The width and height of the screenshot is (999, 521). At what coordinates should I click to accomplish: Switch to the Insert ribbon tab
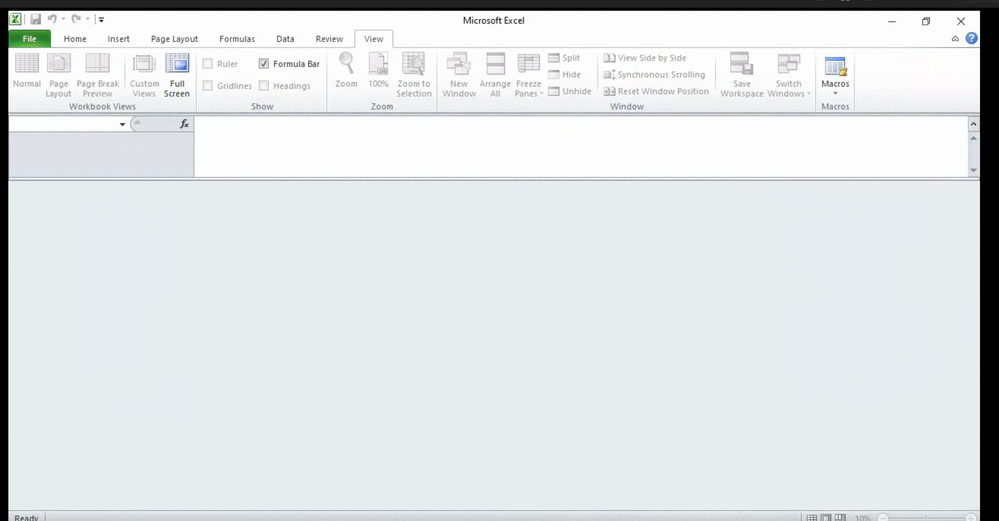click(x=119, y=39)
